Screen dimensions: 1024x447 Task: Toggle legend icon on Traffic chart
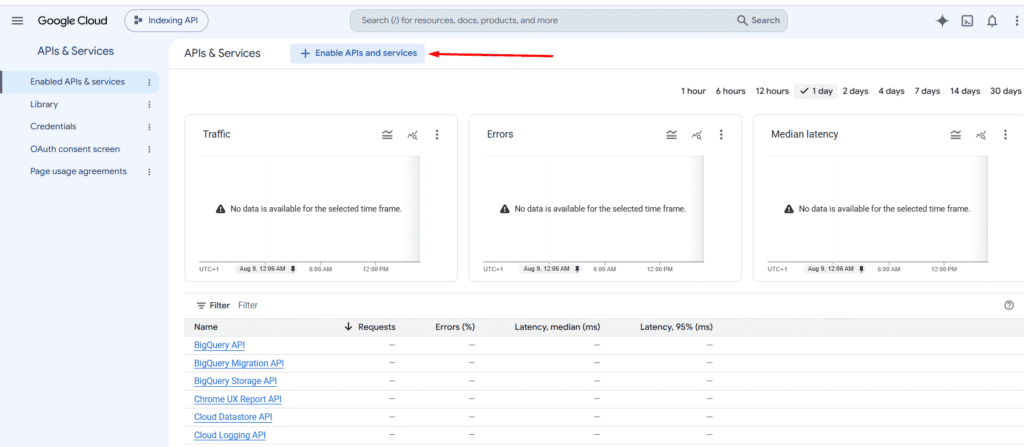click(387, 135)
